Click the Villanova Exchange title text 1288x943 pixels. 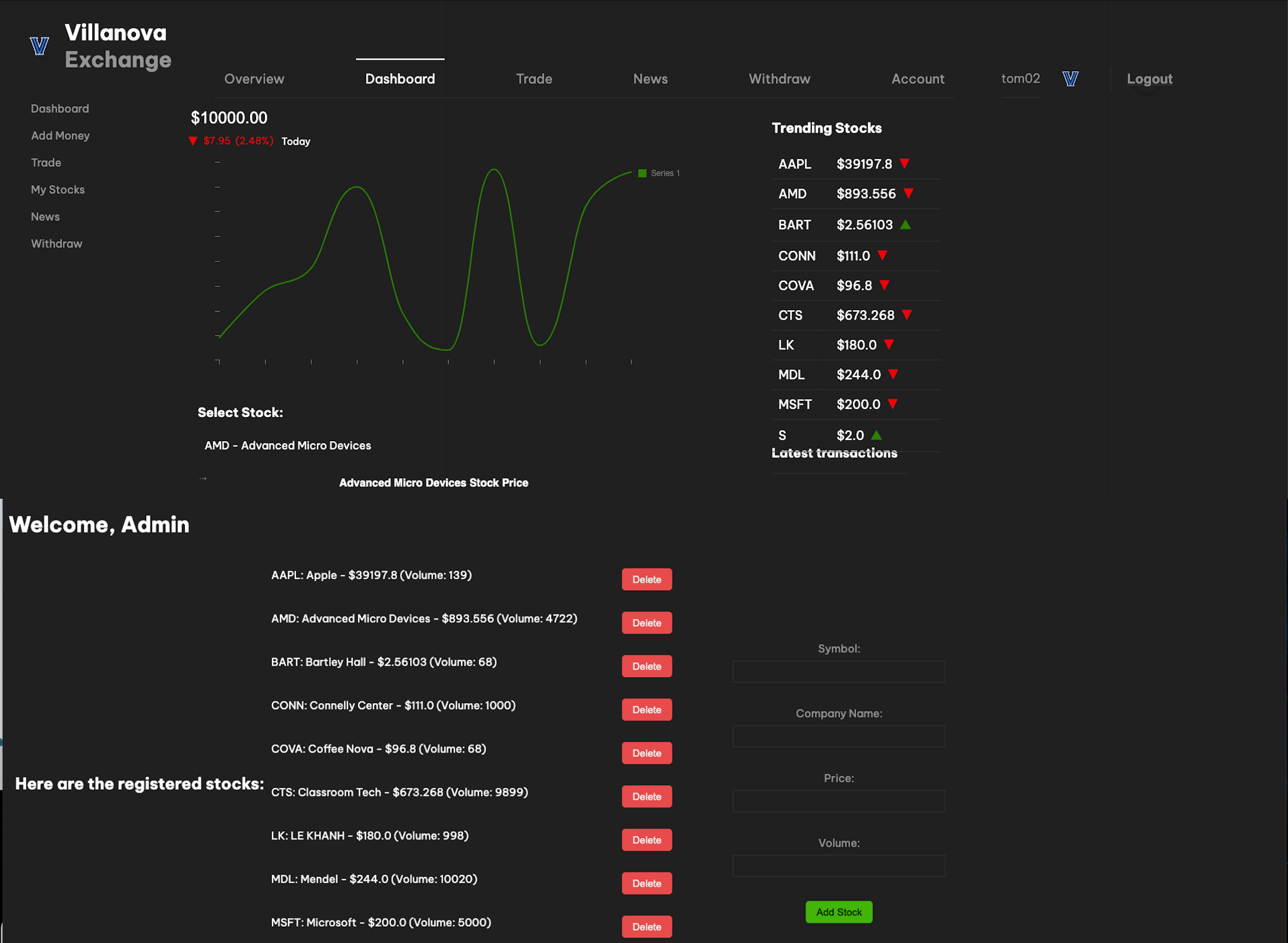[x=118, y=46]
